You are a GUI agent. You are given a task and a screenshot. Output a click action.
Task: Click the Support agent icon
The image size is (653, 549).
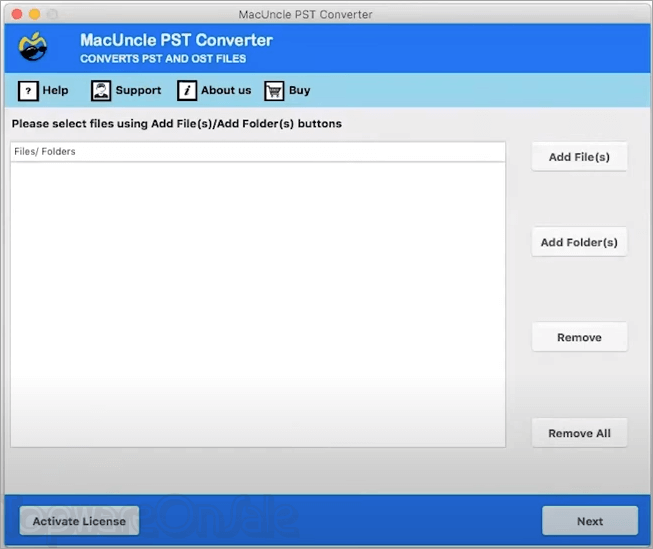101,90
